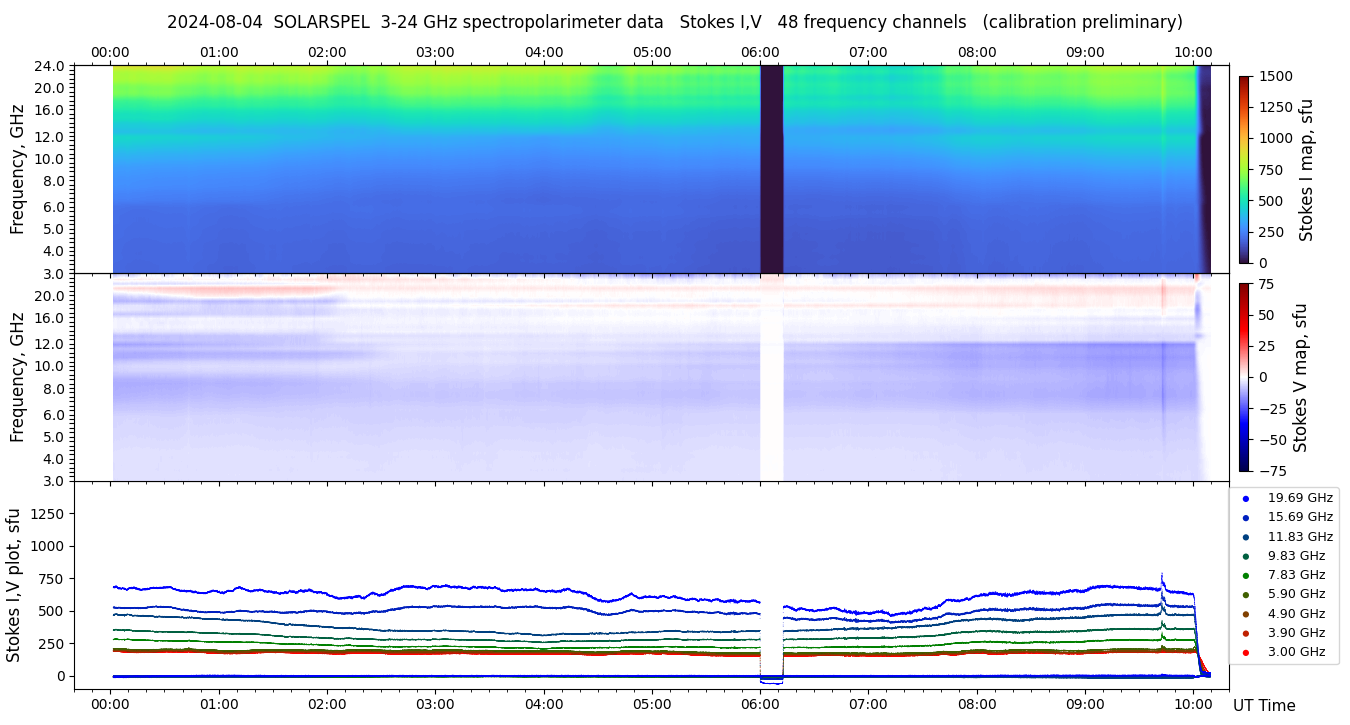Click the burst spike peak in bottom plot
The height and width of the screenshot is (725, 1350).
click(x=1162, y=574)
